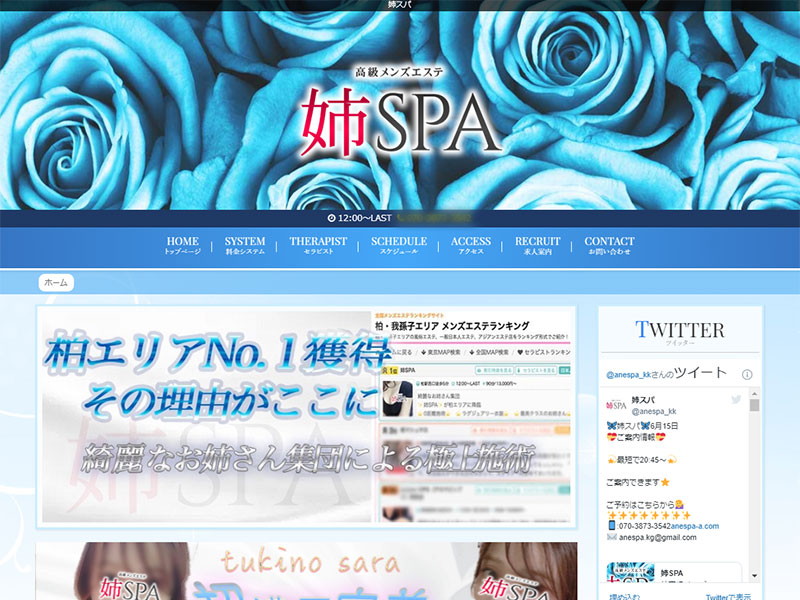
Task: Click the clock icon beside 12:00~LAST
Action: (x=332, y=218)
